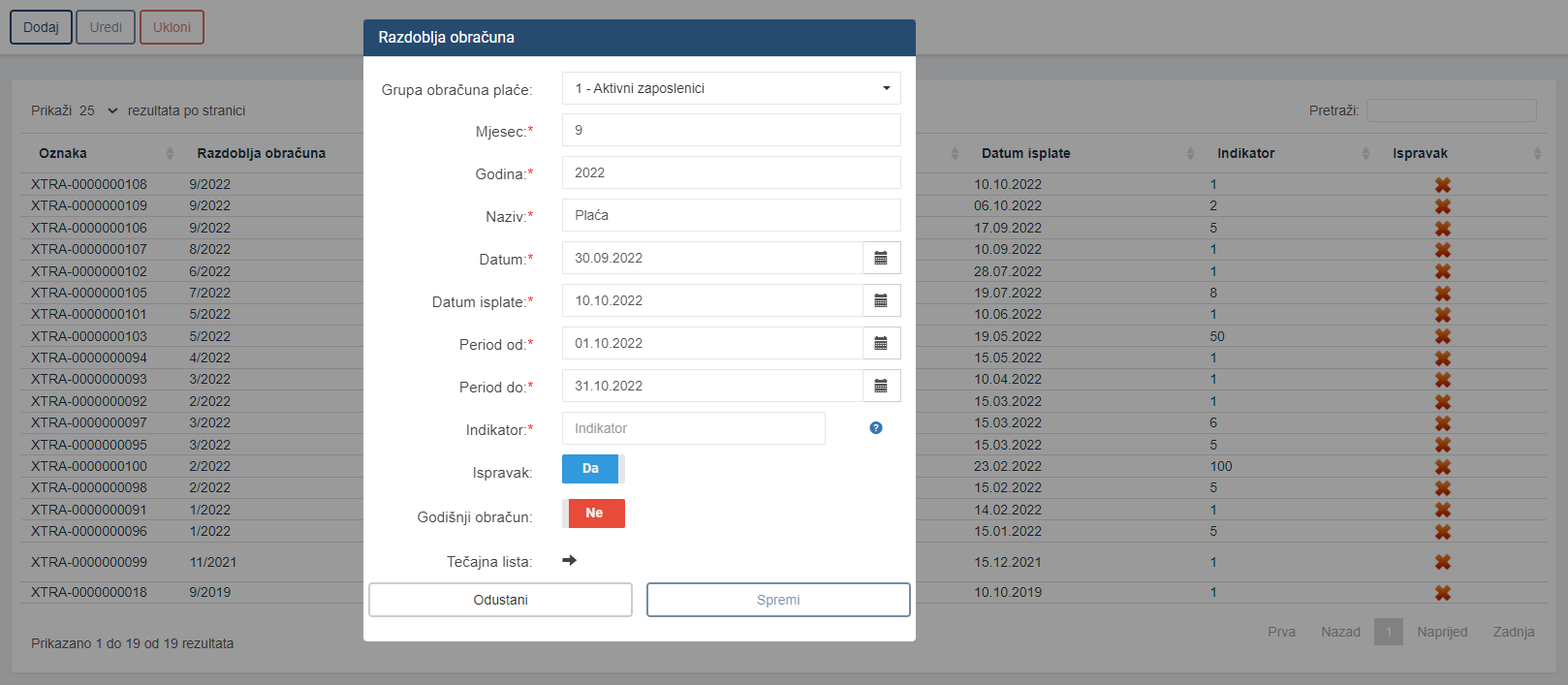Viewport: 1568px width, 685px height.
Task: Click indicator value 100 in table
Action: tap(1221, 466)
